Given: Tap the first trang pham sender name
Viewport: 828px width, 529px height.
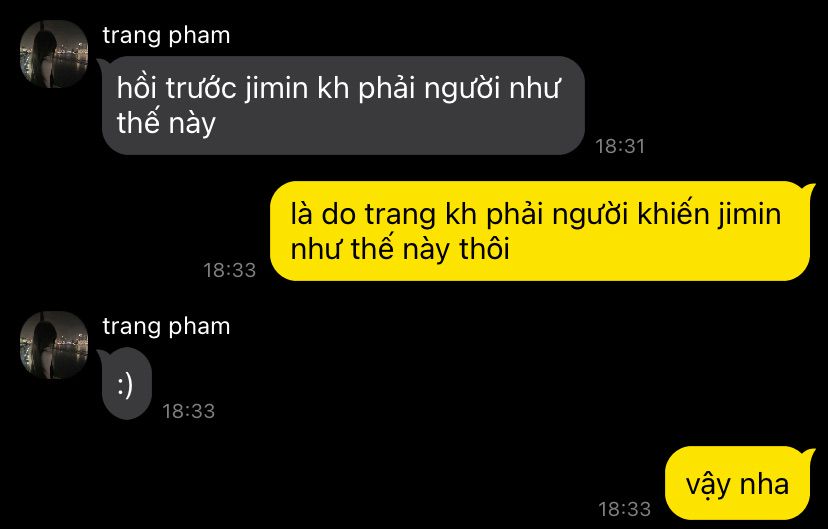Looking at the screenshot, I should point(166,36).
